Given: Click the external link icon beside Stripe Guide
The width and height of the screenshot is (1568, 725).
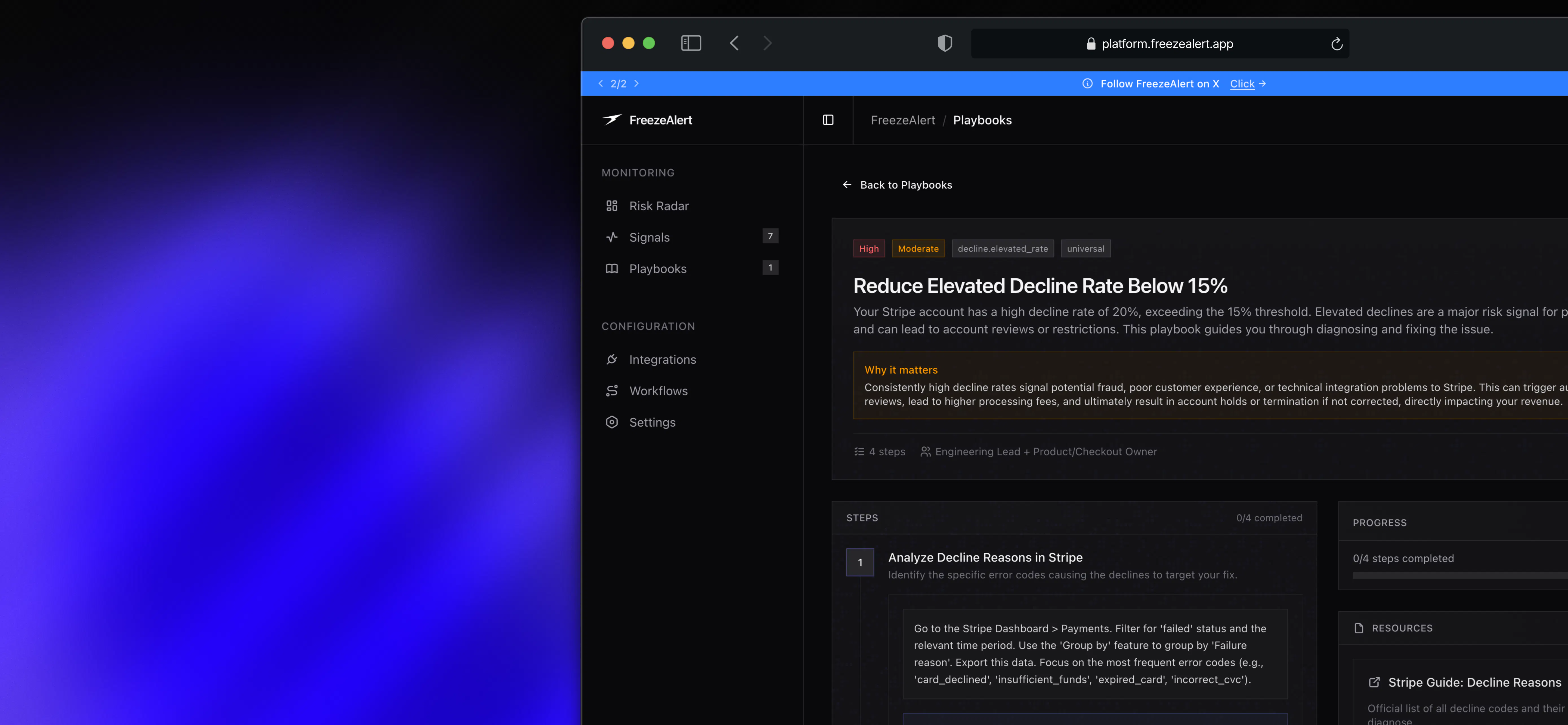Looking at the screenshot, I should pos(1374,682).
